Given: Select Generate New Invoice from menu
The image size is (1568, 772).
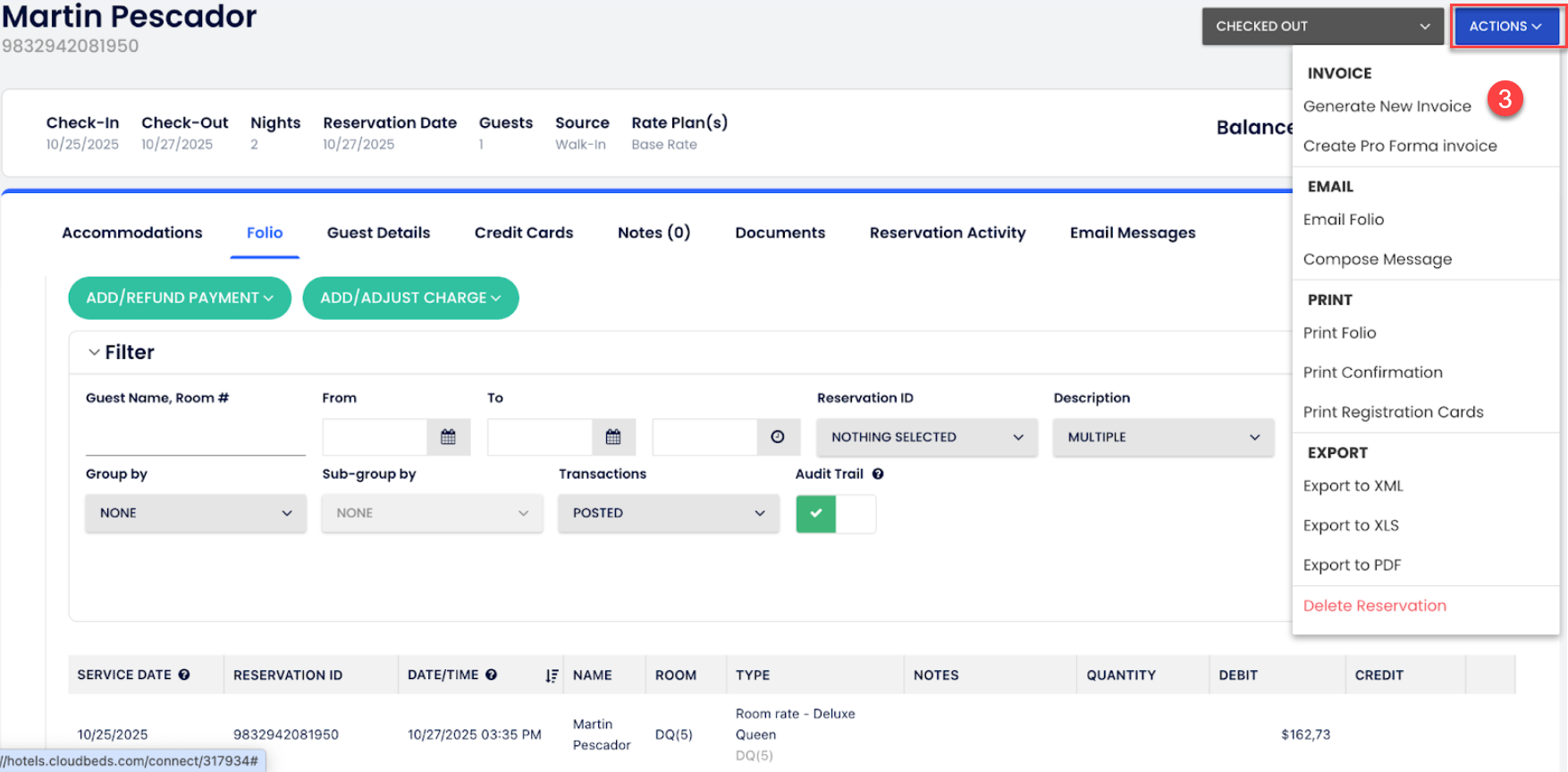Looking at the screenshot, I should (1387, 106).
